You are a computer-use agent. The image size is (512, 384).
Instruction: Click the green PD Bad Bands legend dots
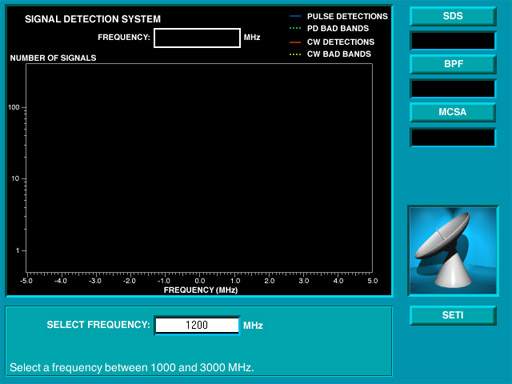pos(295,28)
